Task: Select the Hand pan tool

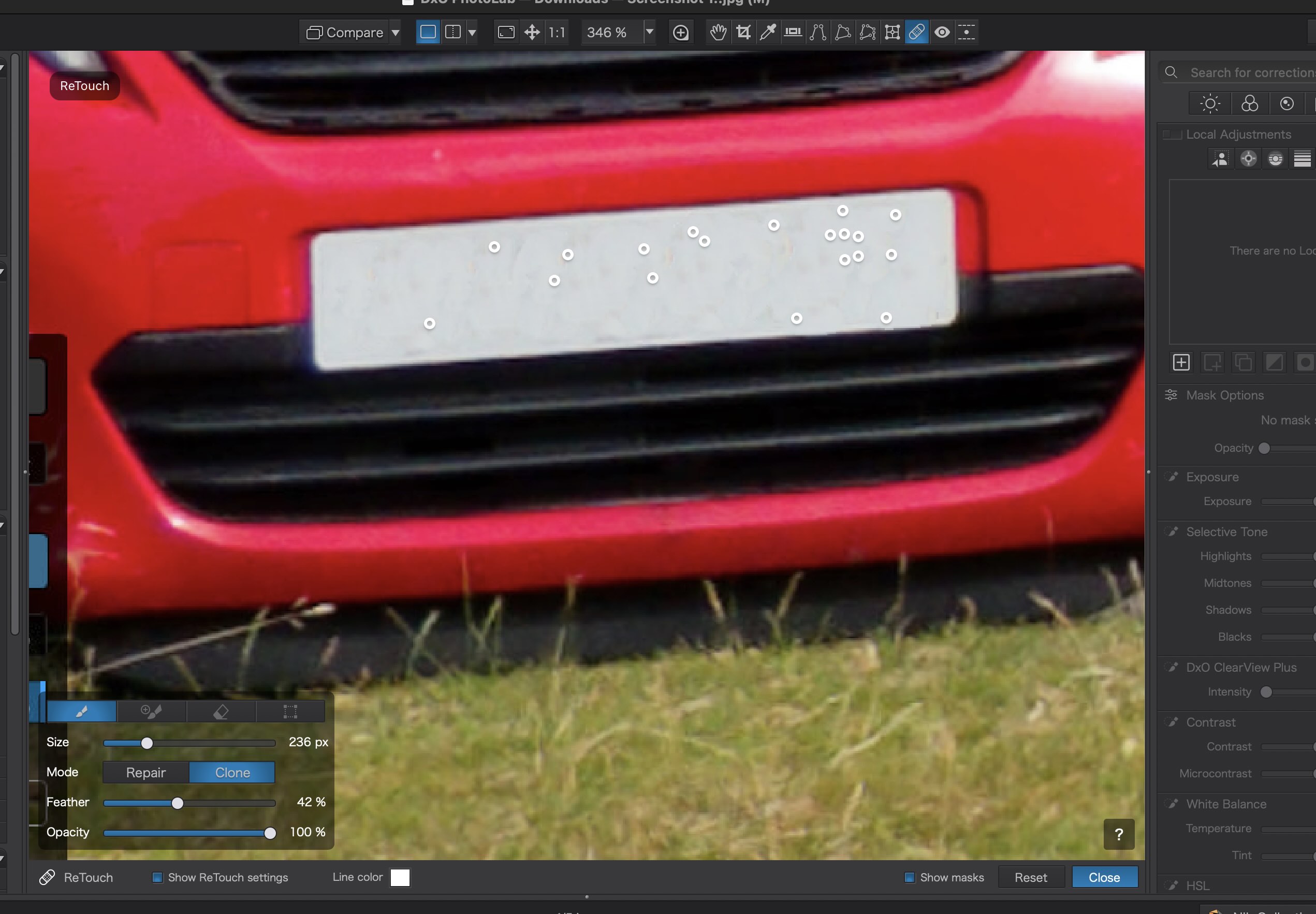Action: (x=718, y=32)
